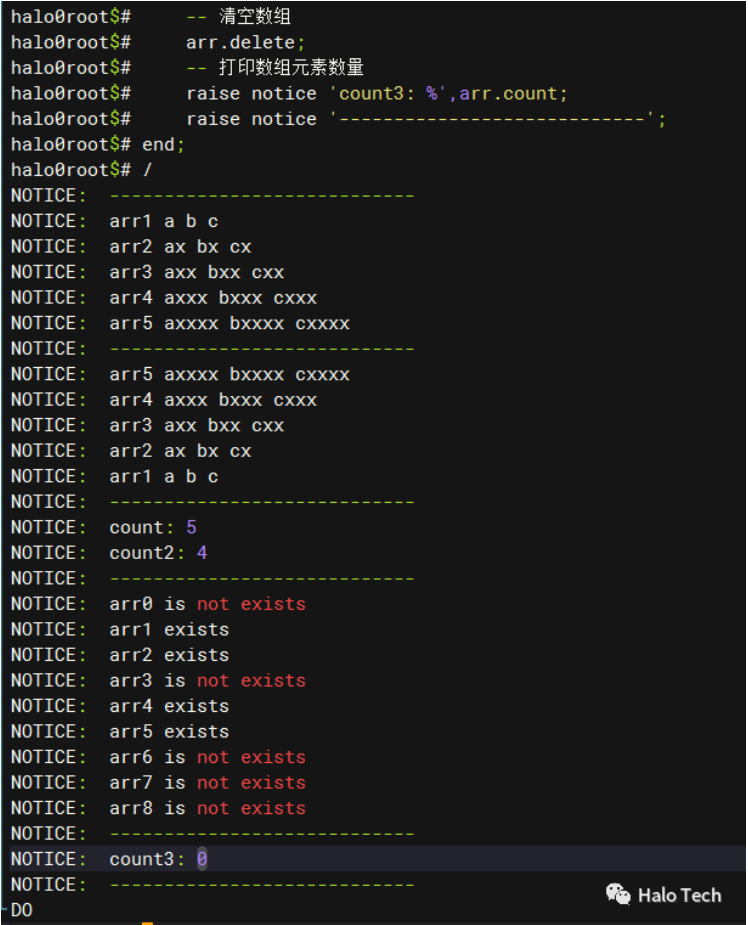Click the '清空数组' comment text
The width and height of the screenshot is (748, 925).
click(x=255, y=17)
